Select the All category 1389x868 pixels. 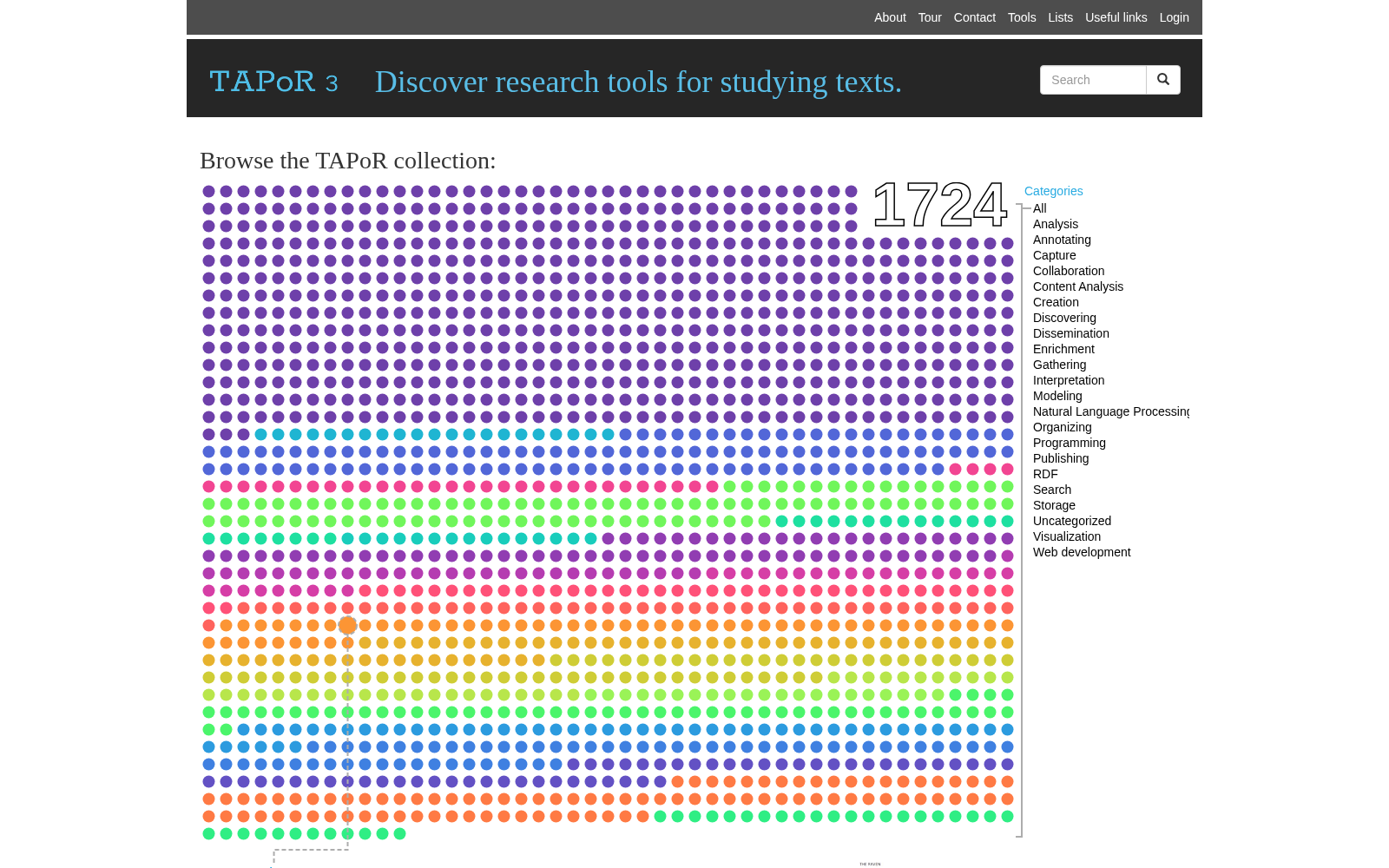click(x=1040, y=208)
